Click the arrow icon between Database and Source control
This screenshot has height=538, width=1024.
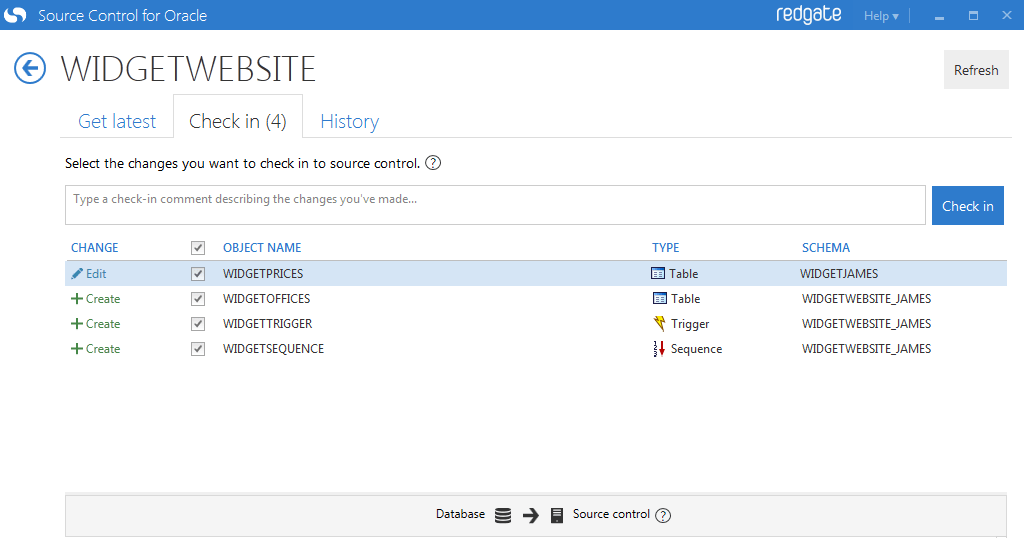tap(531, 515)
